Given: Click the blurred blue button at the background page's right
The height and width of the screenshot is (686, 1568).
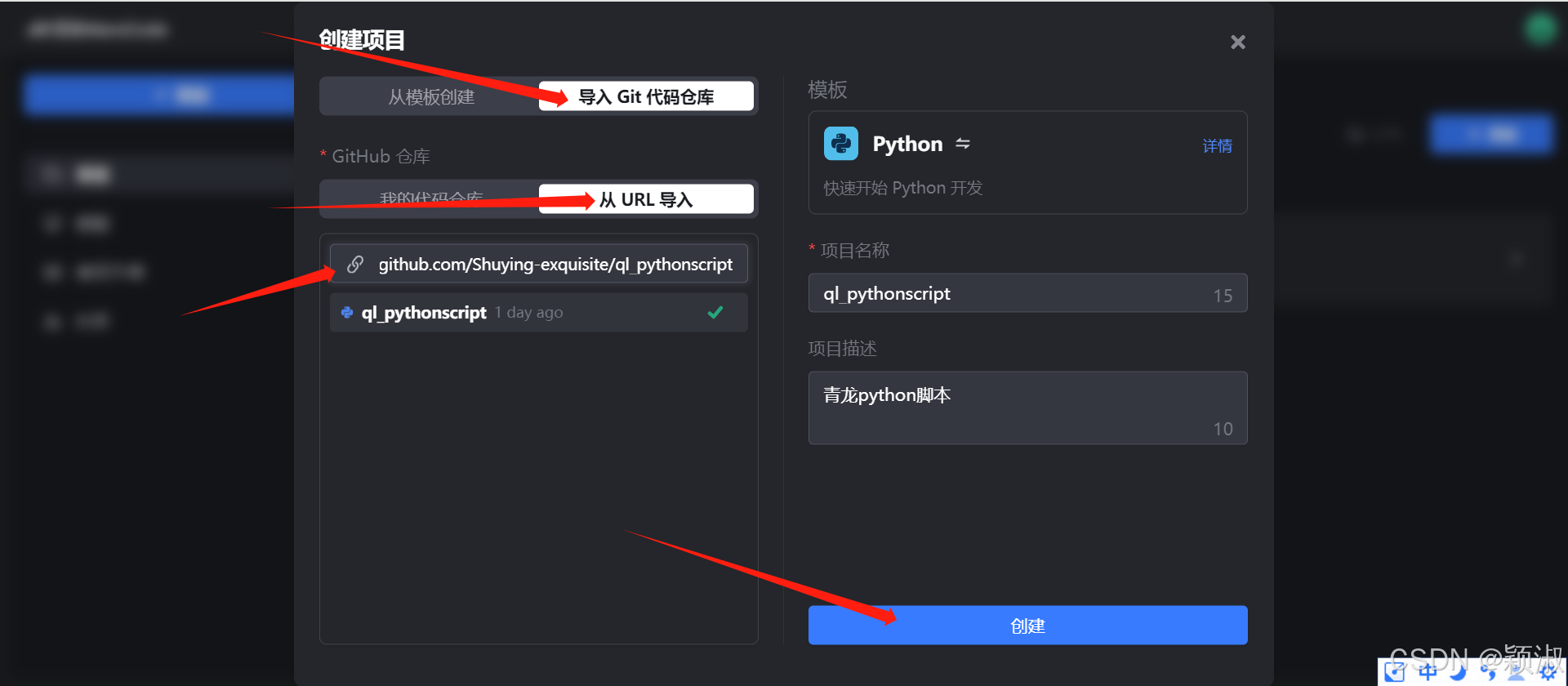Looking at the screenshot, I should 1491,135.
